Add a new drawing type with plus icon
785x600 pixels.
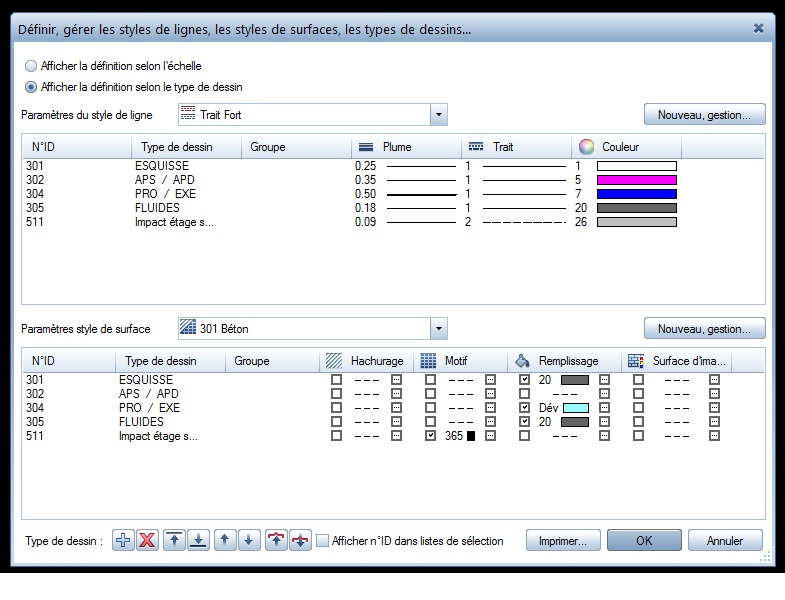pyautogui.click(x=123, y=540)
